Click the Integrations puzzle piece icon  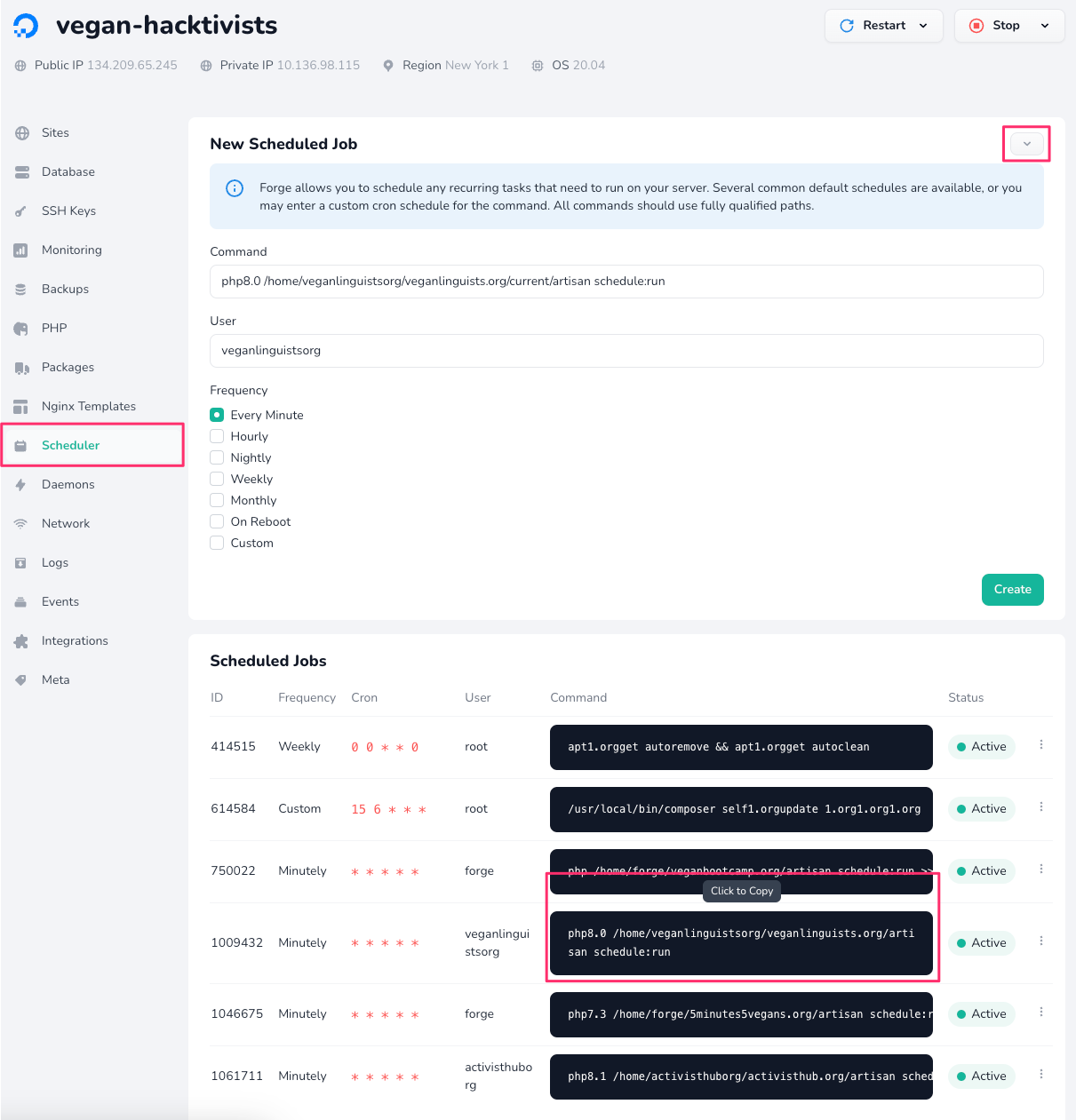pos(21,641)
